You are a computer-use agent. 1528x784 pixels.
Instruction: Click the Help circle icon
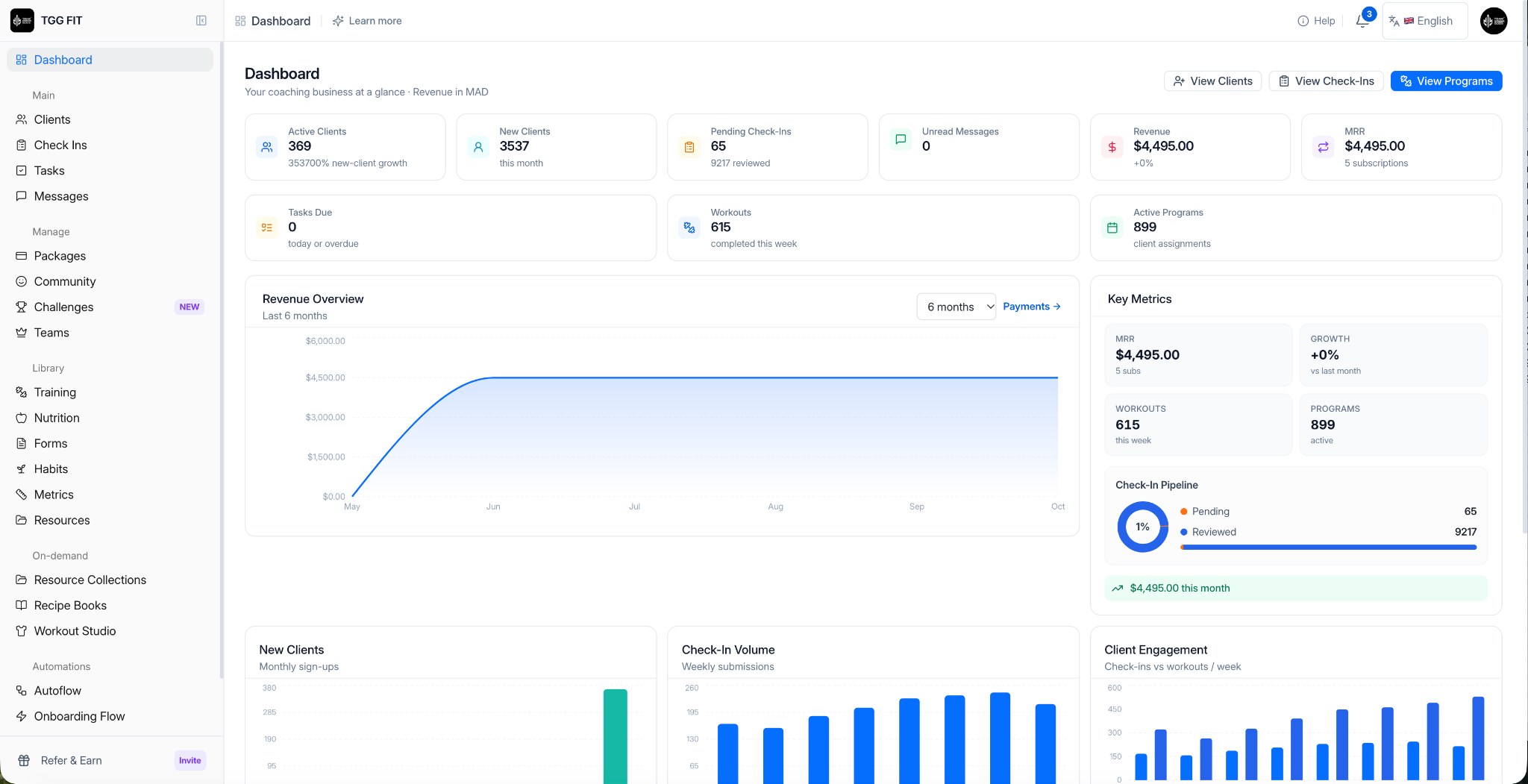1303,21
